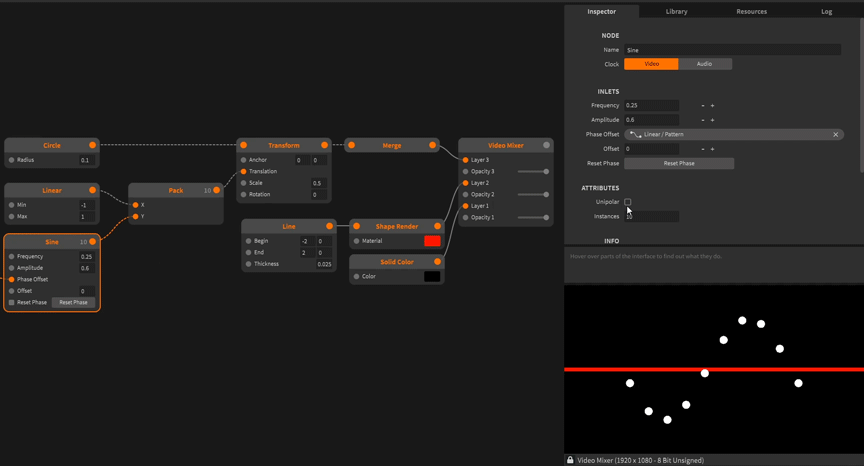Set Clock to Video
The image size is (864, 466).
651,64
